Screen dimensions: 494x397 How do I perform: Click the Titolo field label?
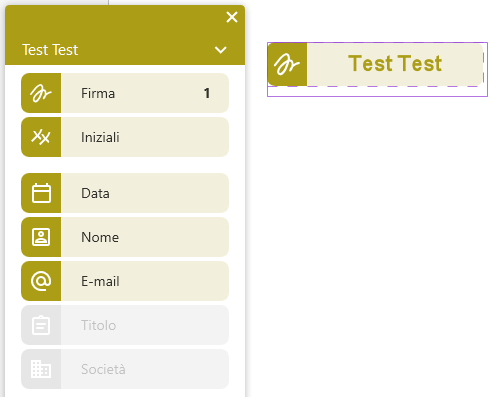point(99,325)
